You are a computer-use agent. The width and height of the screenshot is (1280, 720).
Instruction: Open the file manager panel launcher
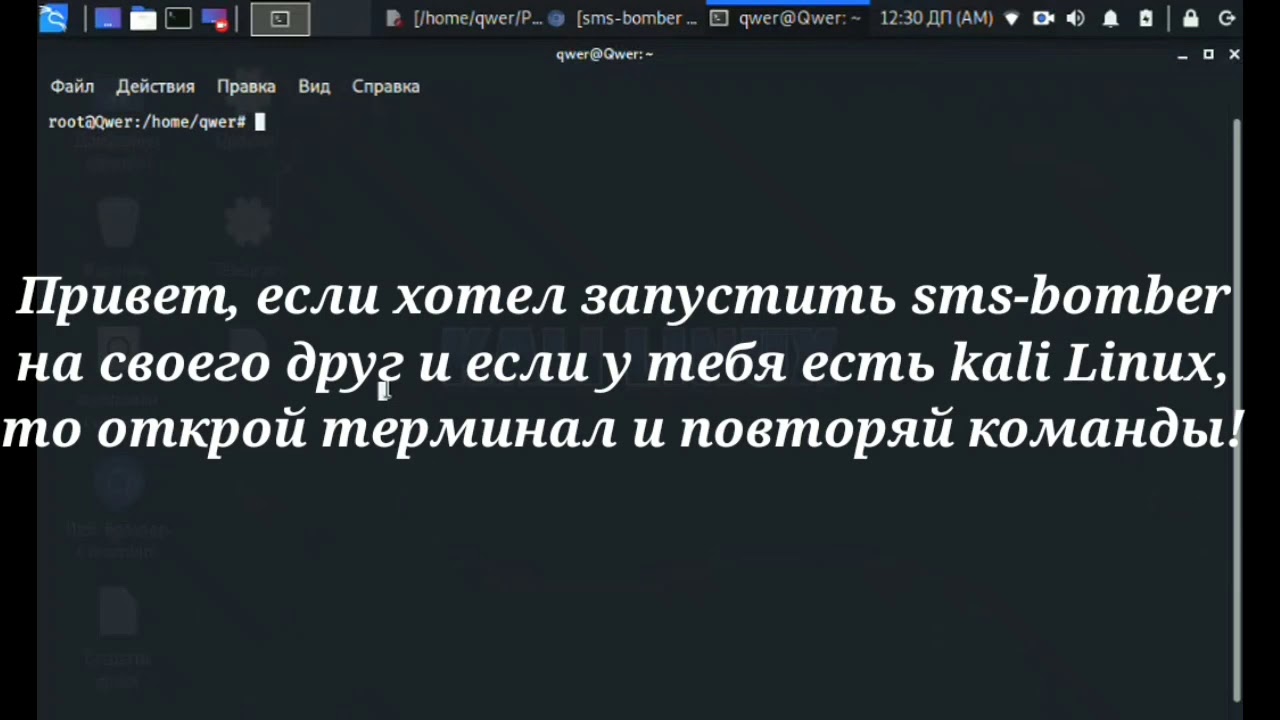(143, 18)
